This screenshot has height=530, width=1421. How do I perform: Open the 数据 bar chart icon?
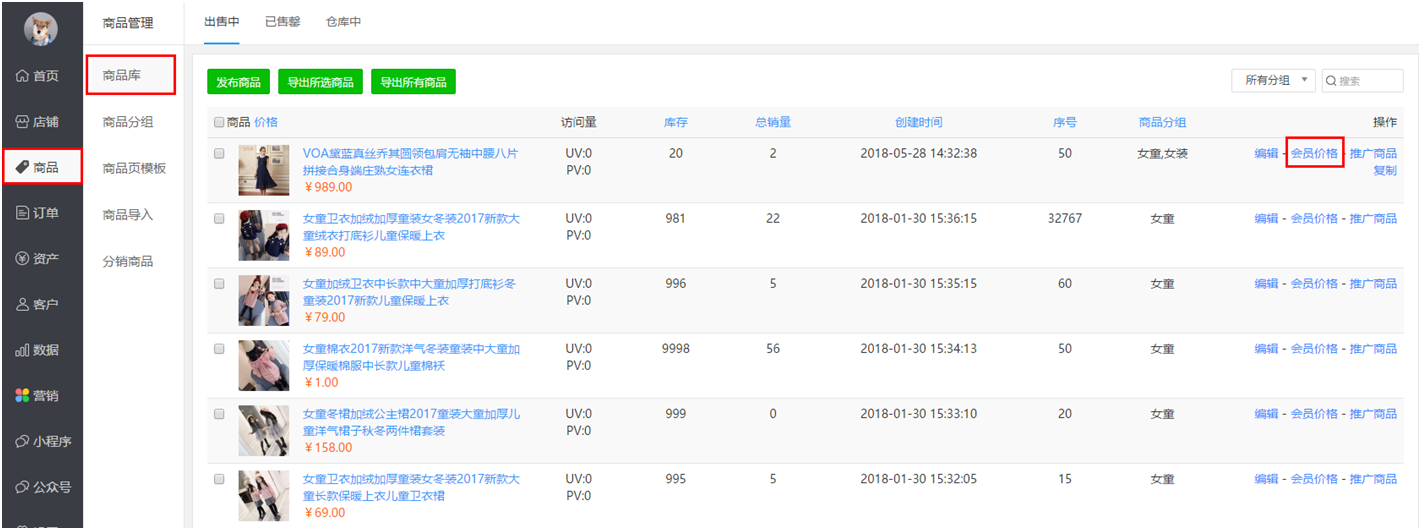point(22,351)
